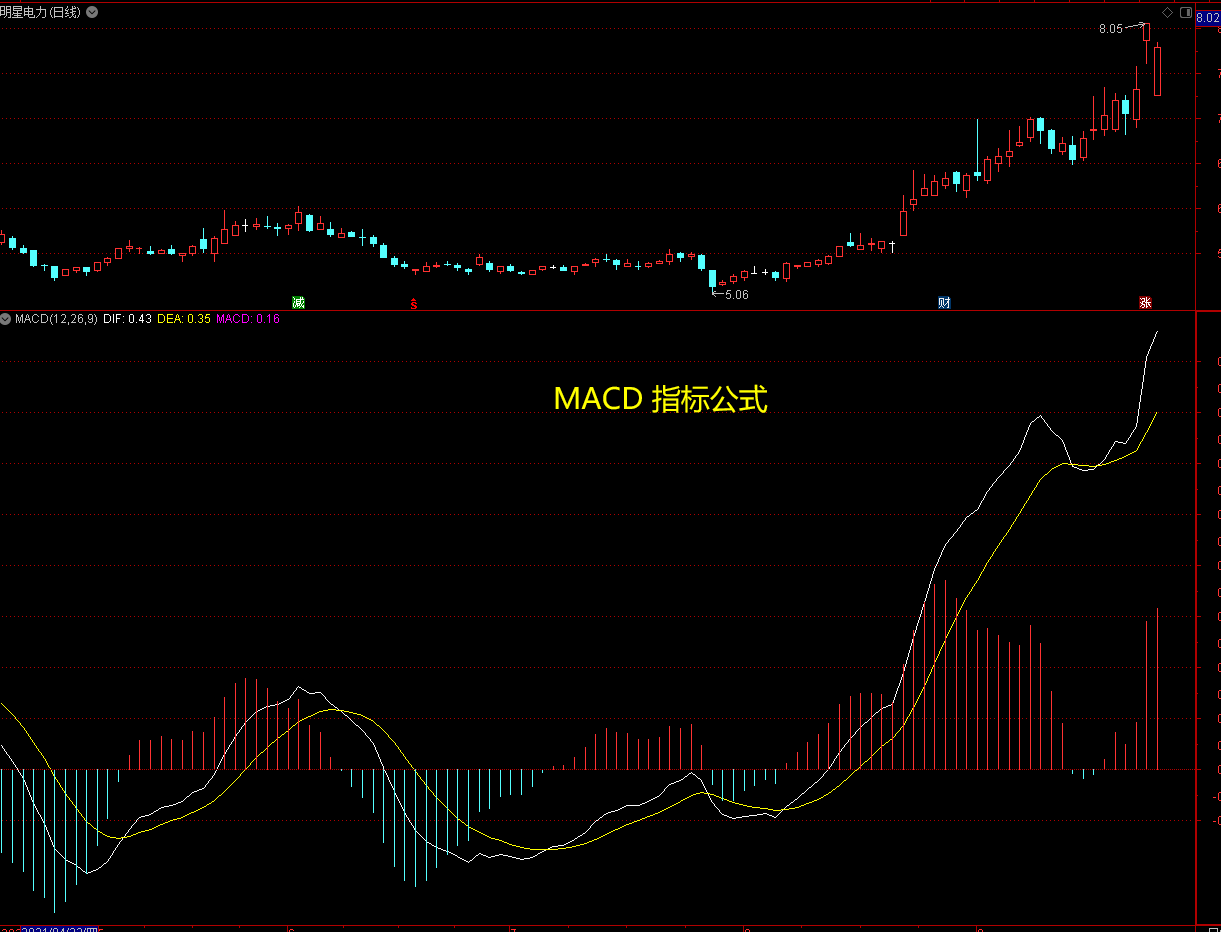Open the MACD(12,26,9) parameter menu

coord(56,320)
